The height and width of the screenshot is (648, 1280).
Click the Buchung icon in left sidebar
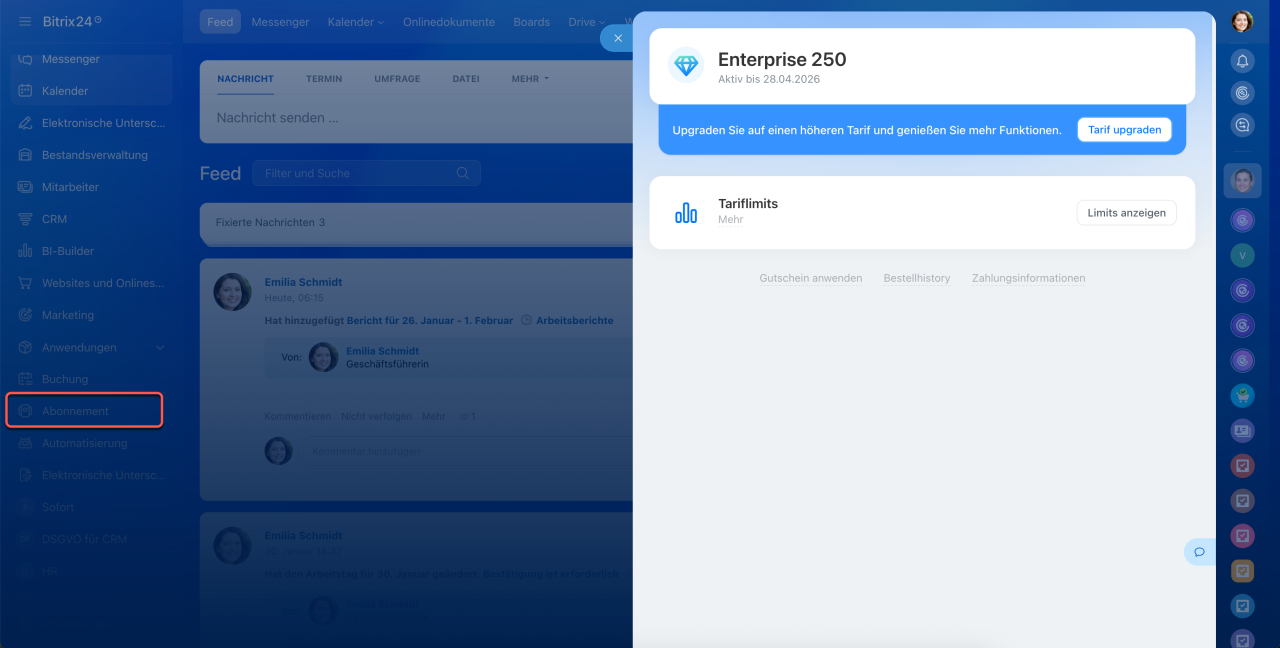25,379
